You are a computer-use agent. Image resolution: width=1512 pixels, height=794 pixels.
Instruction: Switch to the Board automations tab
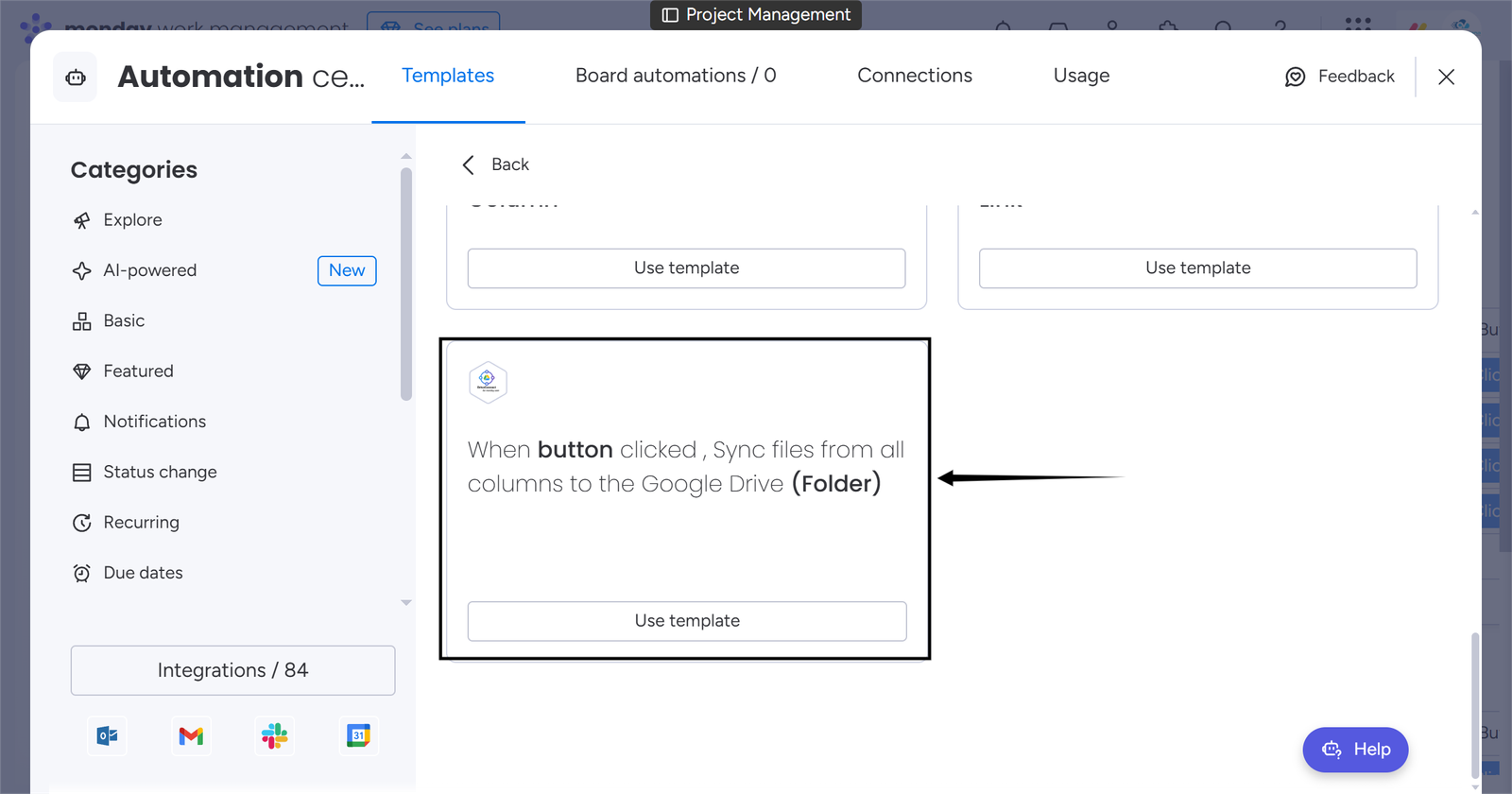click(675, 76)
